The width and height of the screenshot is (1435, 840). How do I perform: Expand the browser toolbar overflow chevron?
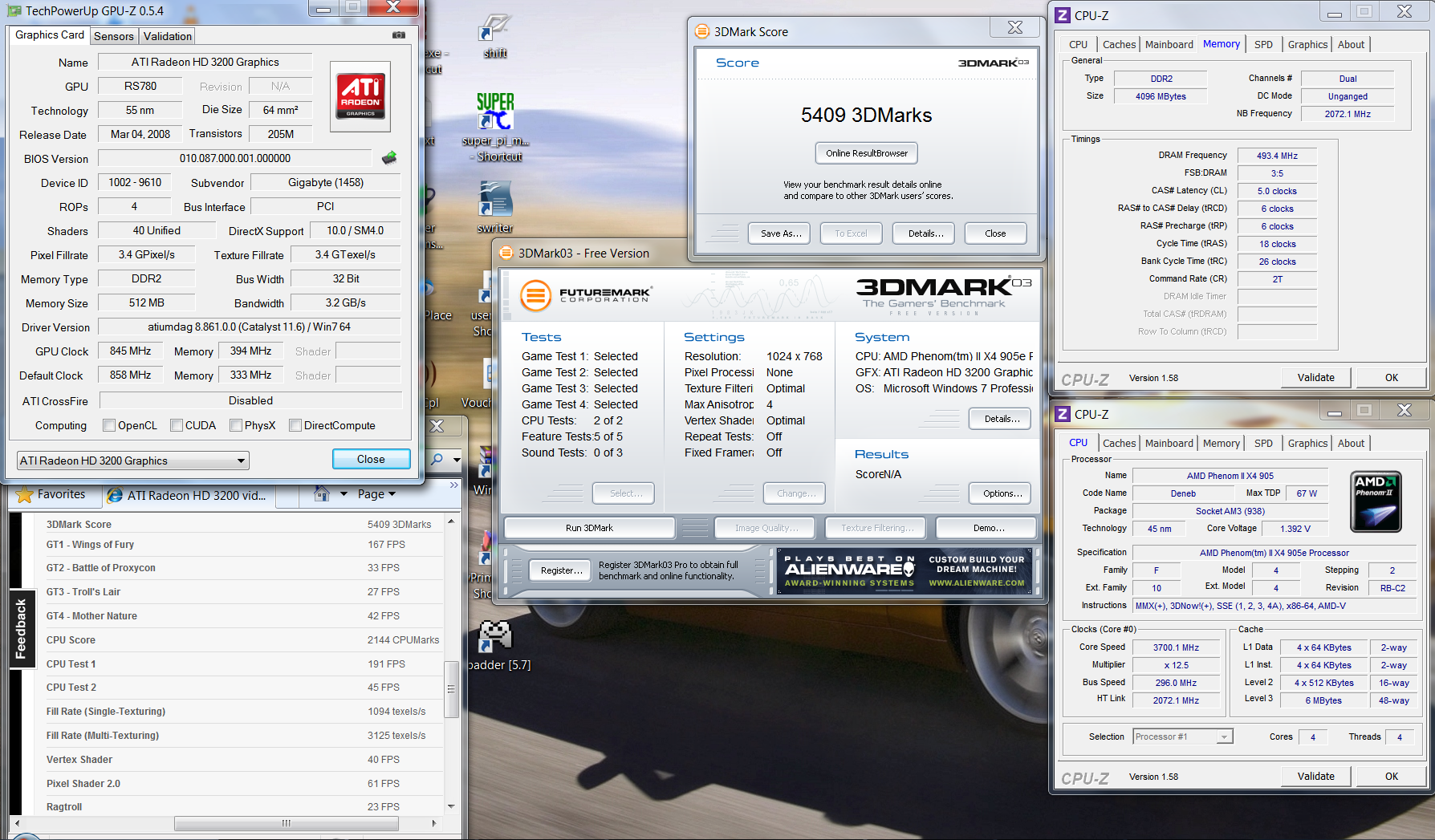(453, 485)
